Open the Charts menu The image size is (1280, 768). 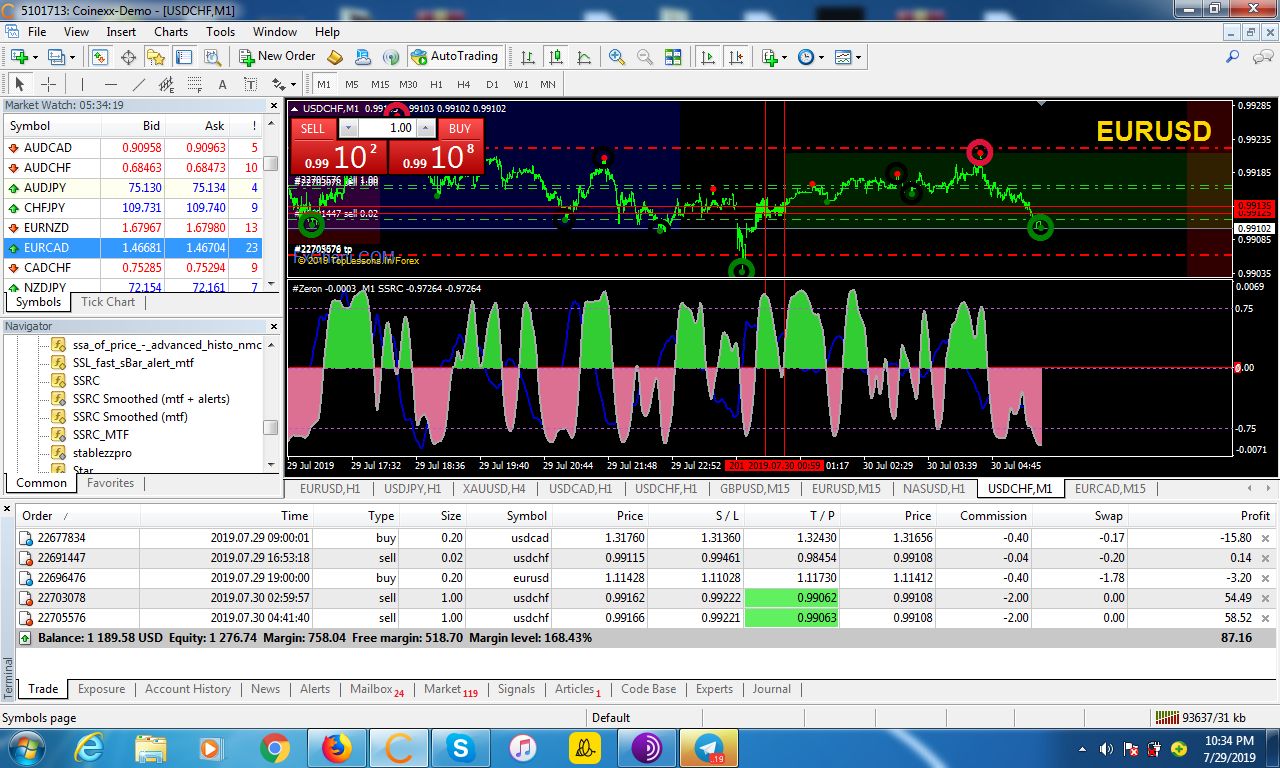click(x=171, y=32)
